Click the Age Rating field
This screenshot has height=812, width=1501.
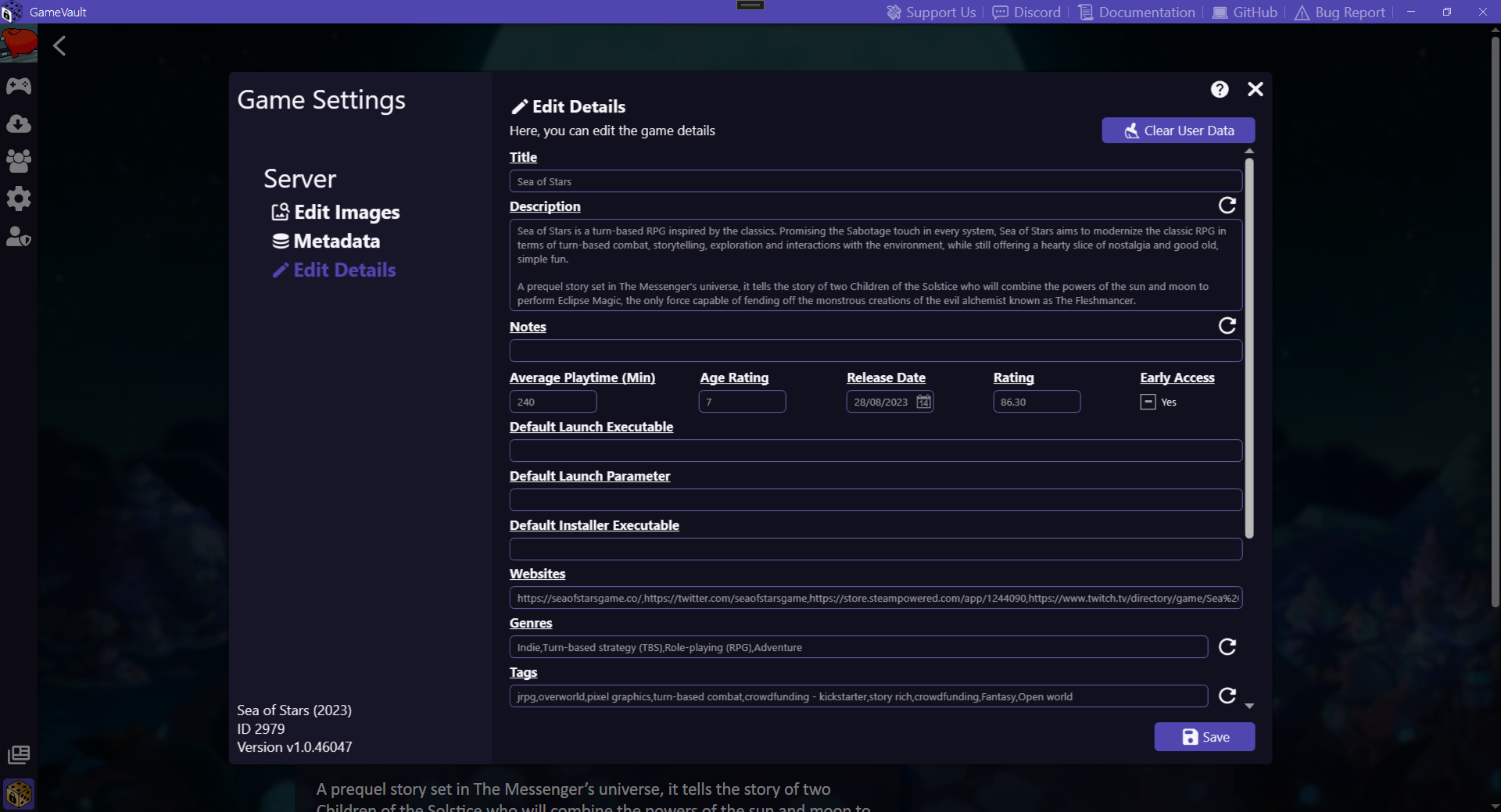point(742,402)
